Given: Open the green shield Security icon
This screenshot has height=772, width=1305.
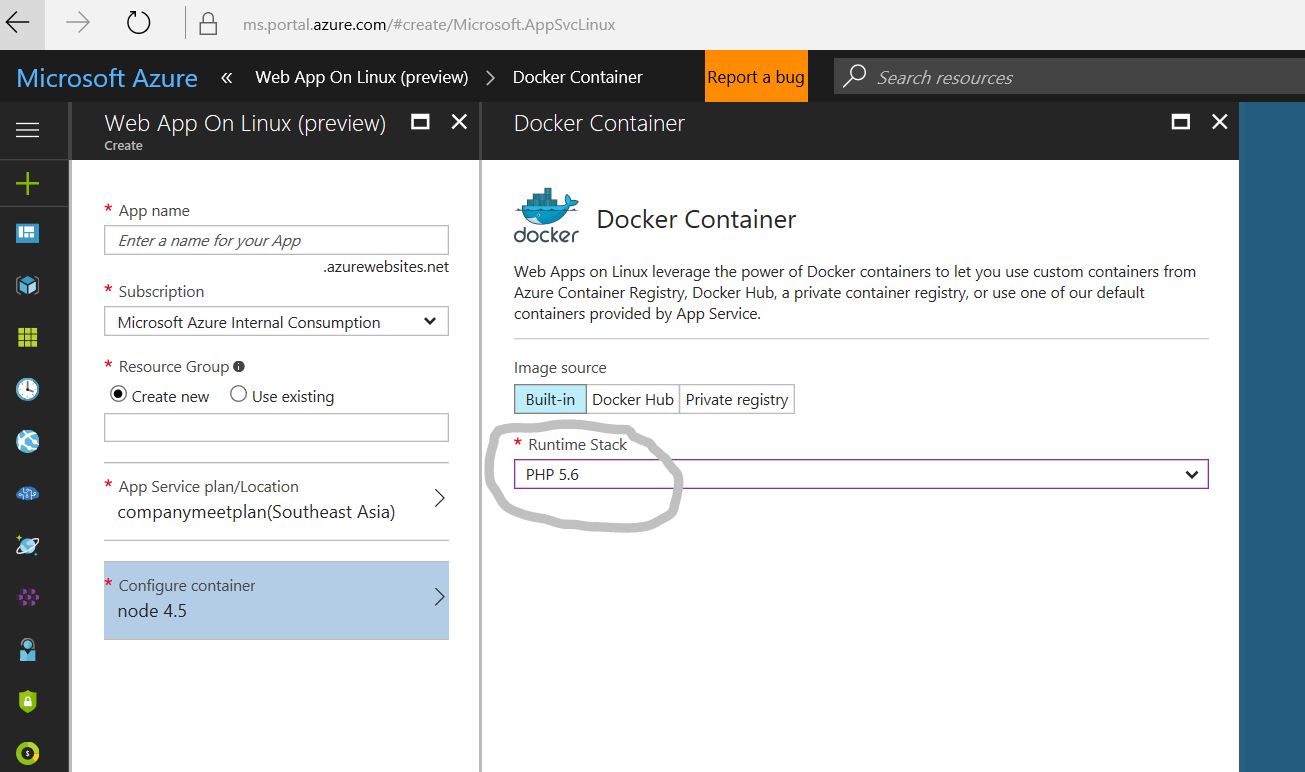Looking at the screenshot, I should [x=28, y=701].
